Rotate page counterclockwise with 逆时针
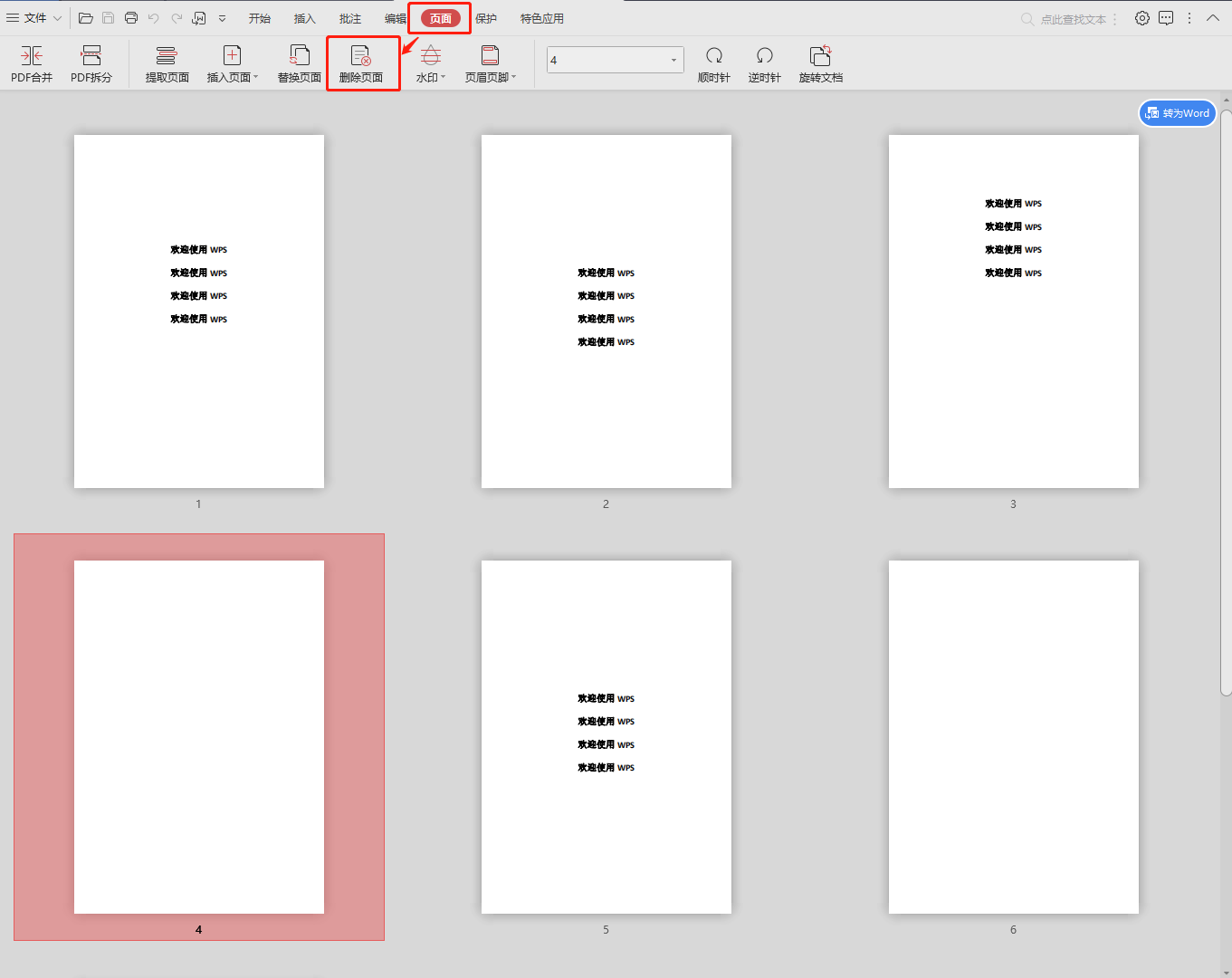Screen dimensions: 1232x978 click(x=765, y=64)
